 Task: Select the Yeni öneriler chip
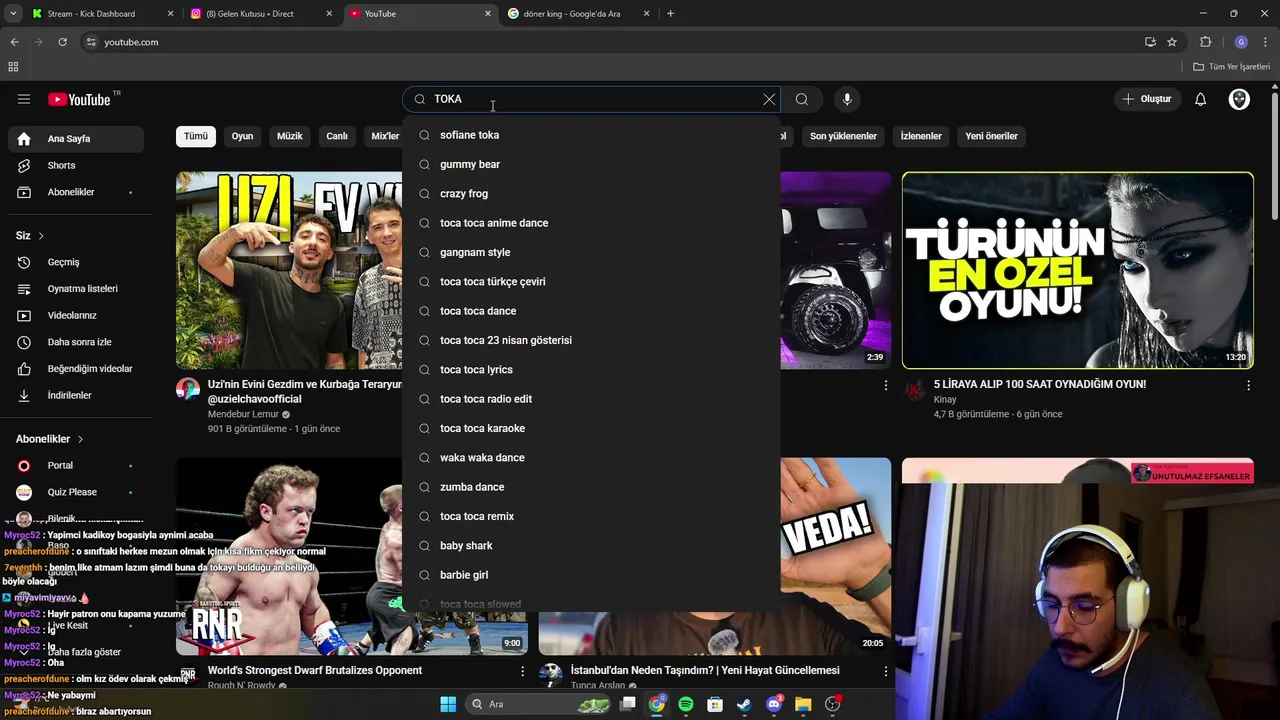pos(991,136)
